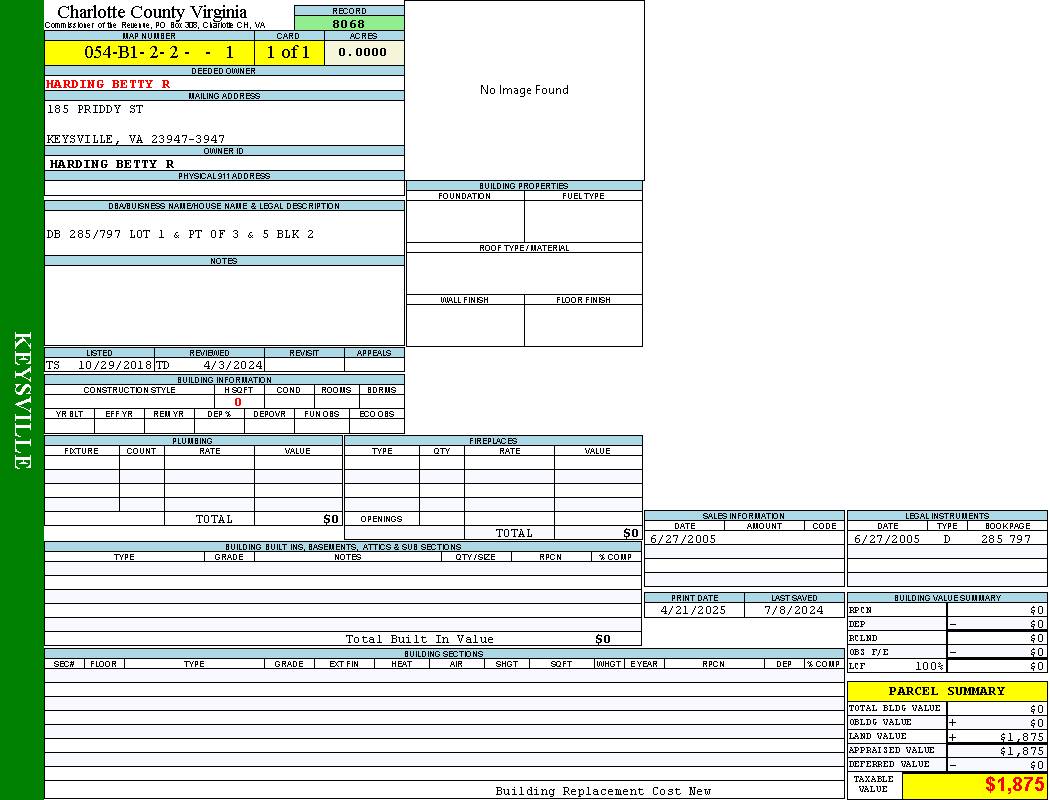1050x800 pixels.
Task: Select the 185 PRIDDY ST mailing address line
Action: [x=95, y=109]
